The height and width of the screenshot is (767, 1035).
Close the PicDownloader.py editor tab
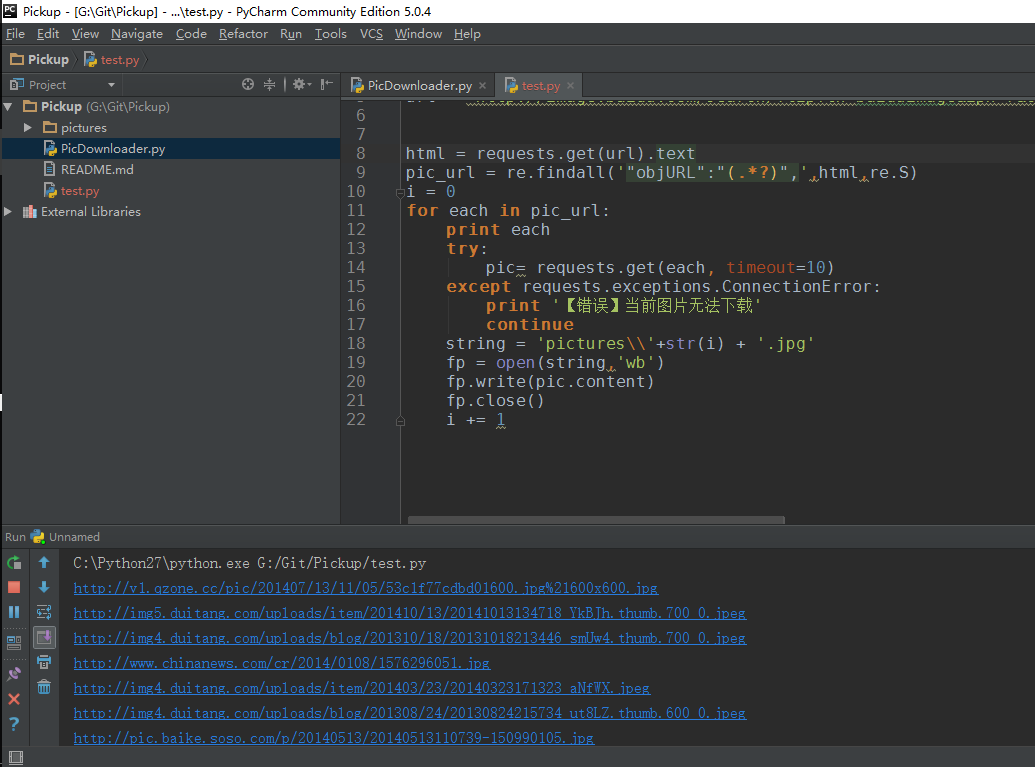(x=483, y=86)
